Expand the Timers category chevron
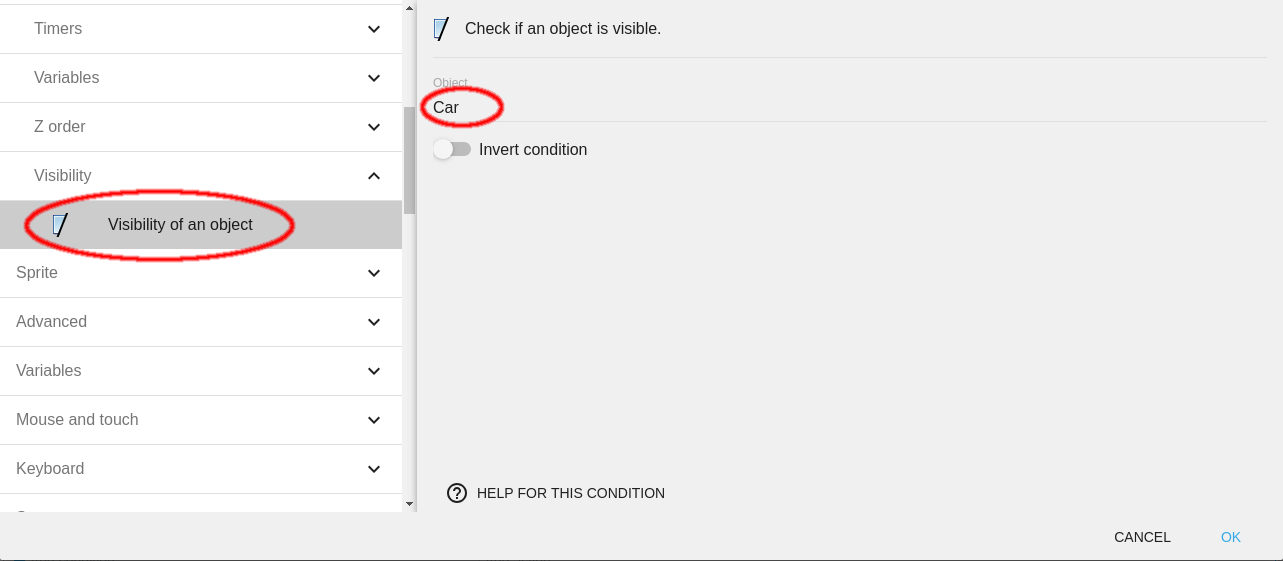Screen dimensions: 1283x561 coord(374,29)
